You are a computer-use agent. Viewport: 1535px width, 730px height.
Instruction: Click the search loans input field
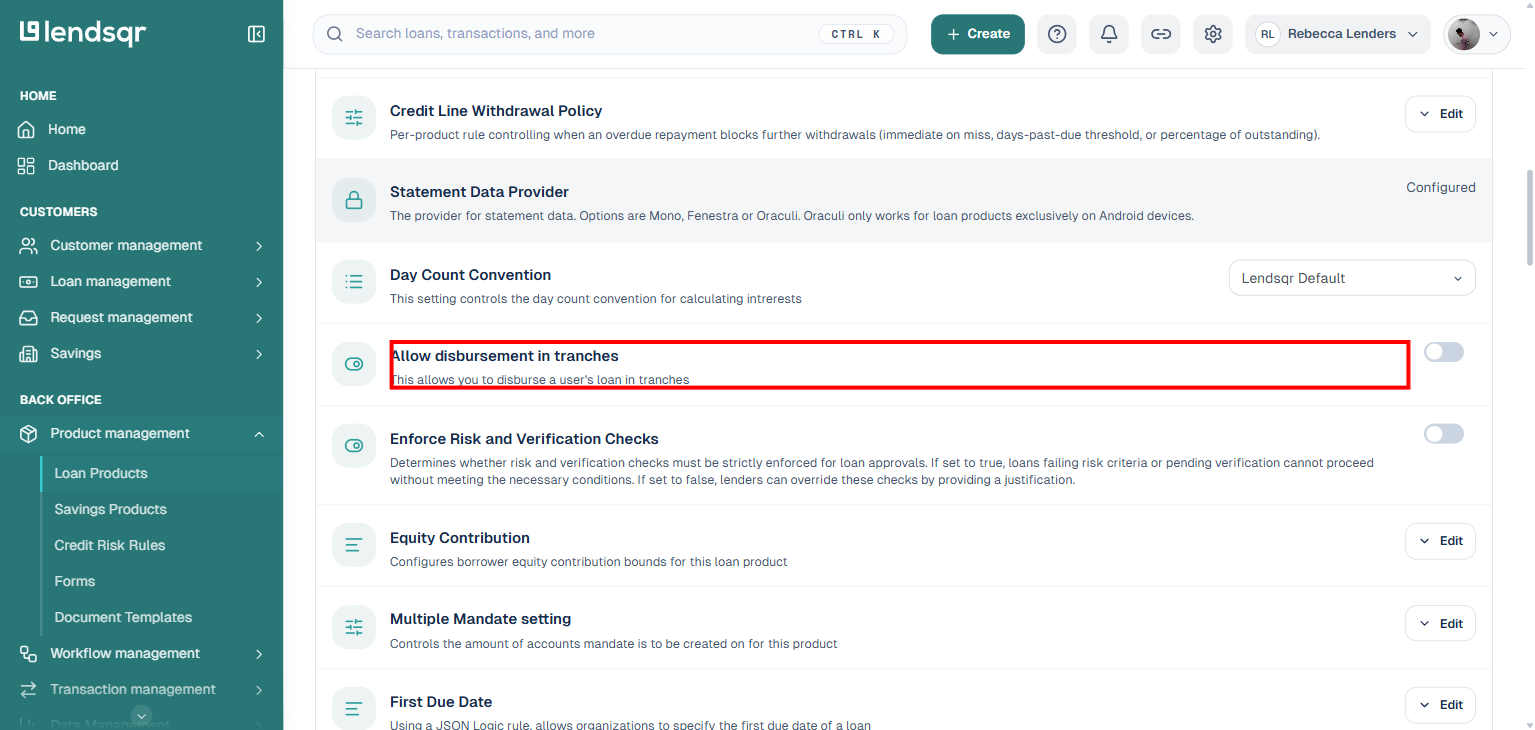610,34
